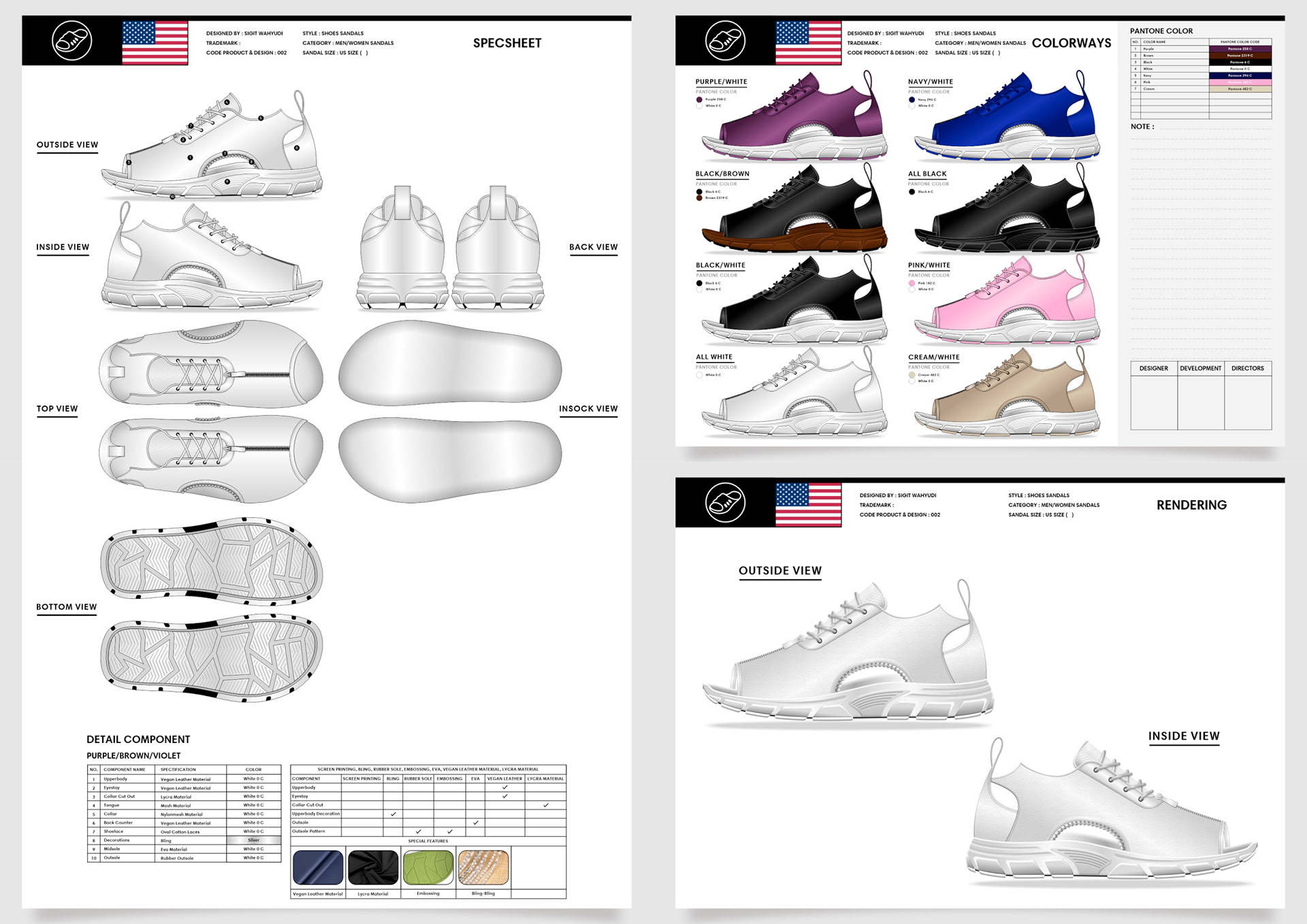Click the Pantone 482 C cream swatch
This screenshot has height=924, width=1307.
click(1240, 89)
